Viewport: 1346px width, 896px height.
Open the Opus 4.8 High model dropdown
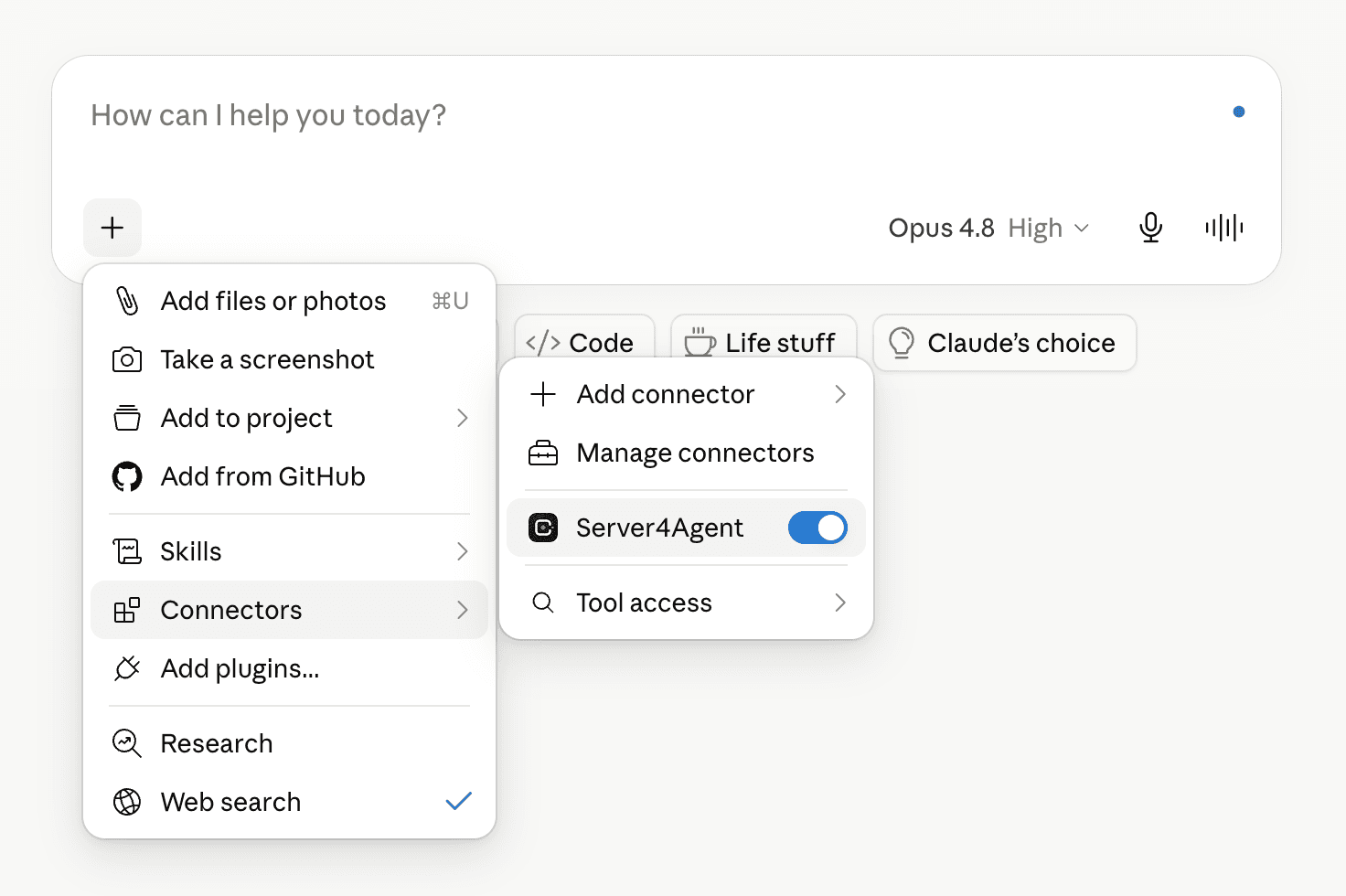pyautogui.click(x=988, y=228)
